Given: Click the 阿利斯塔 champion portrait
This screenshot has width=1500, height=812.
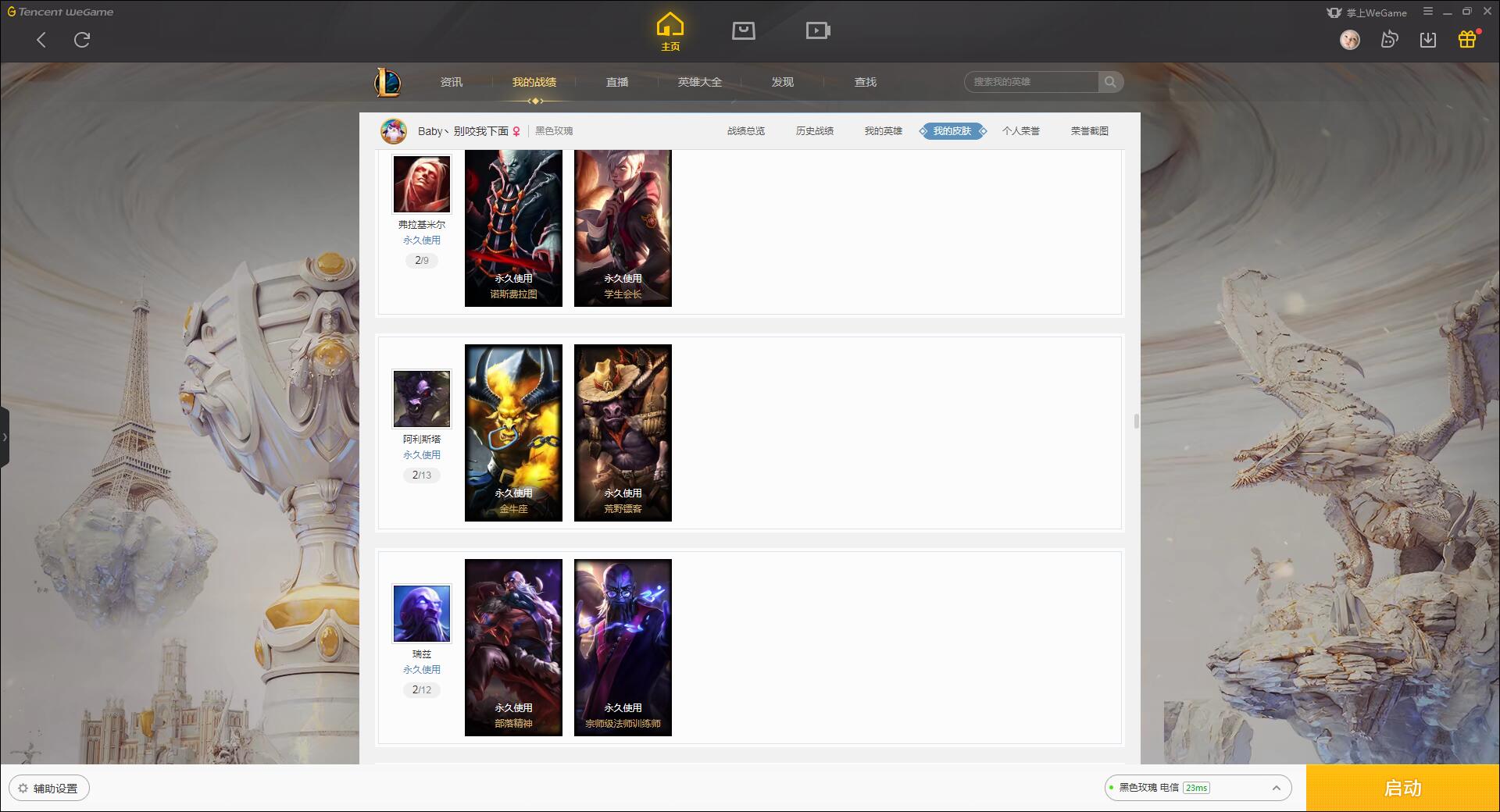Looking at the screenshot, I should (422, 399).
